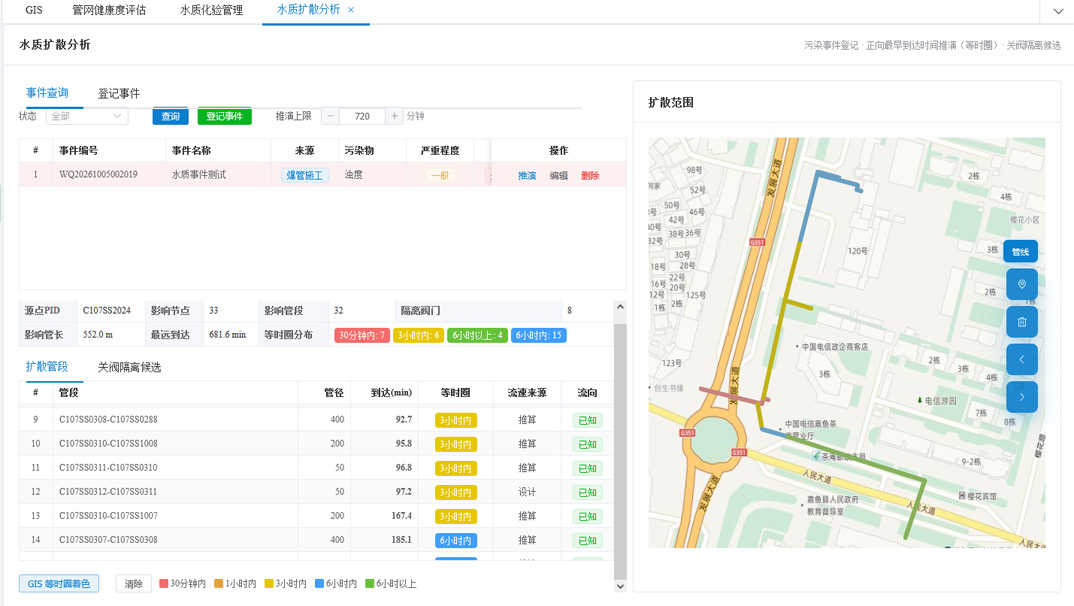Viewport: 1074px width, 606px height.
Task: Decrease the 推演上限 value with minus
Action: point(330,116)
